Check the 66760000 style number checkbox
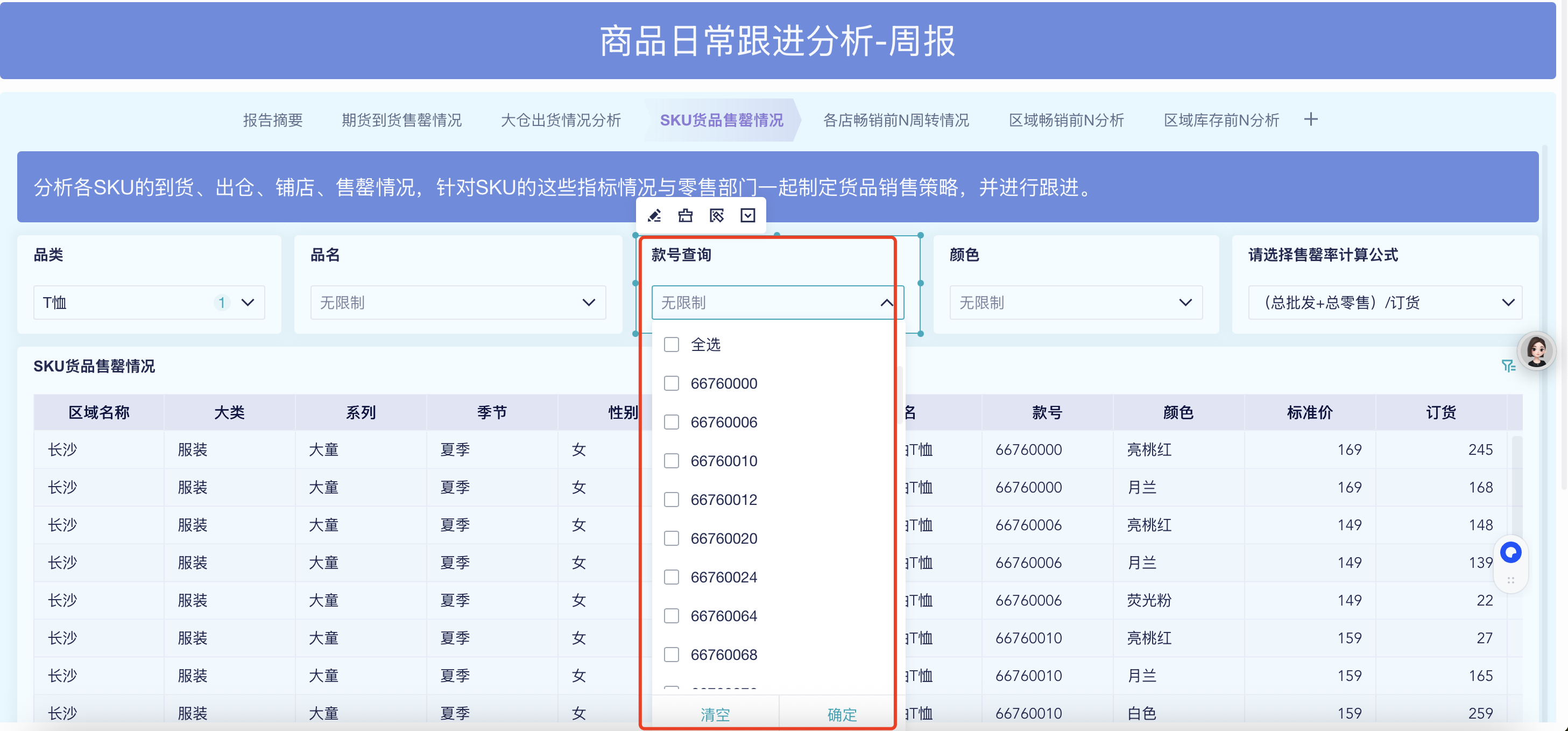Image resolution: width=1568 pixels, height=731 pixels. (x=672, y=383)
